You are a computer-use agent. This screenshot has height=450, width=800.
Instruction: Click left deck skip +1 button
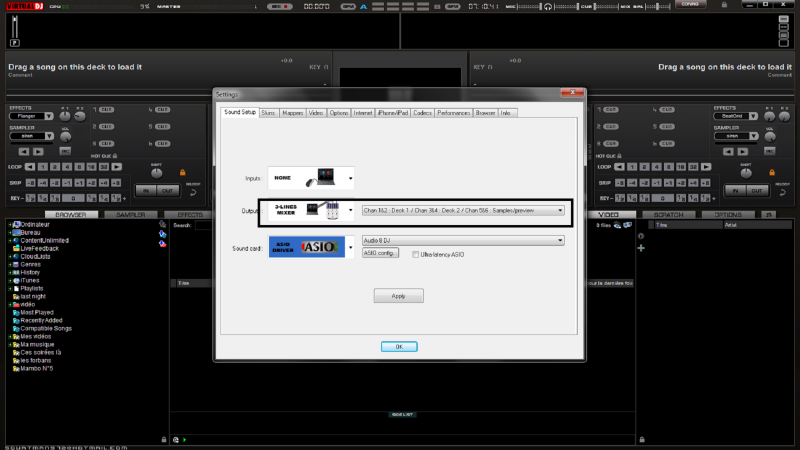(79, 183)
